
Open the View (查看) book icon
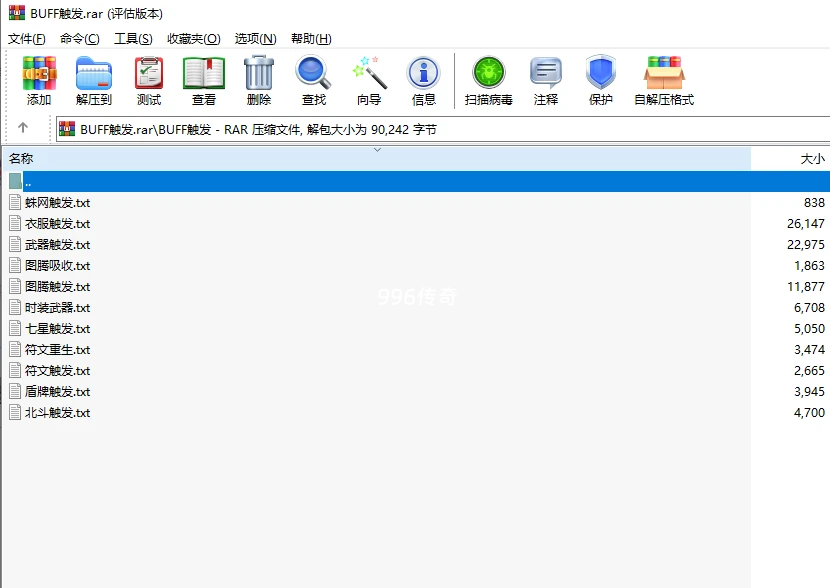coord(204,73)
